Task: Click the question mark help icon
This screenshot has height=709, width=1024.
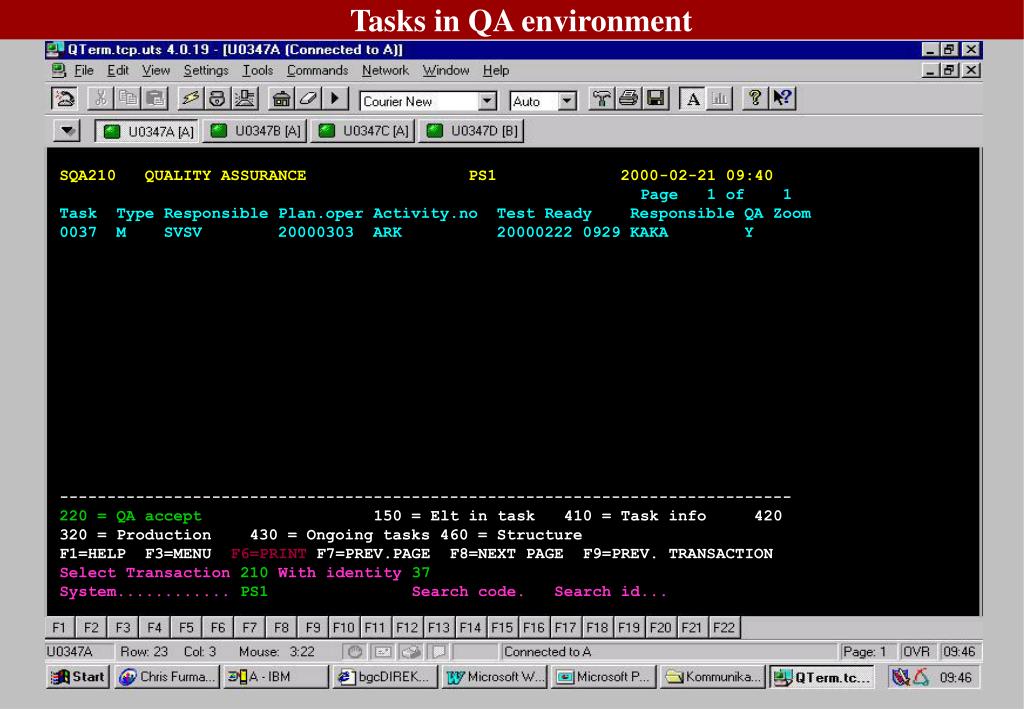Action: [x=758, y=101]
